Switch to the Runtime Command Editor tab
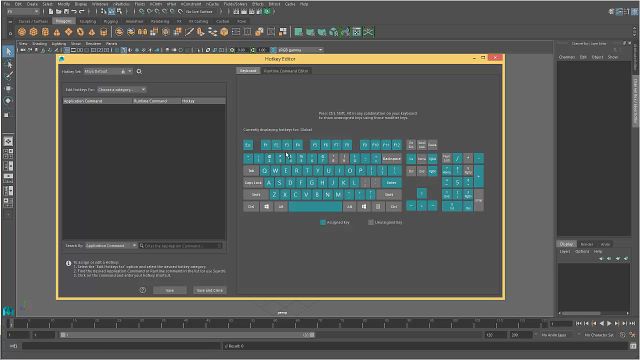This screenshot has height=360, width=640. 286,71
